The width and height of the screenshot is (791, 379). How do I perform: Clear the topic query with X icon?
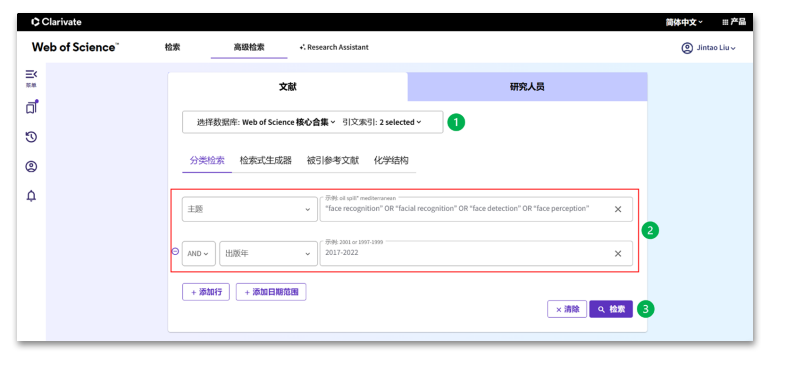[617, 209]
